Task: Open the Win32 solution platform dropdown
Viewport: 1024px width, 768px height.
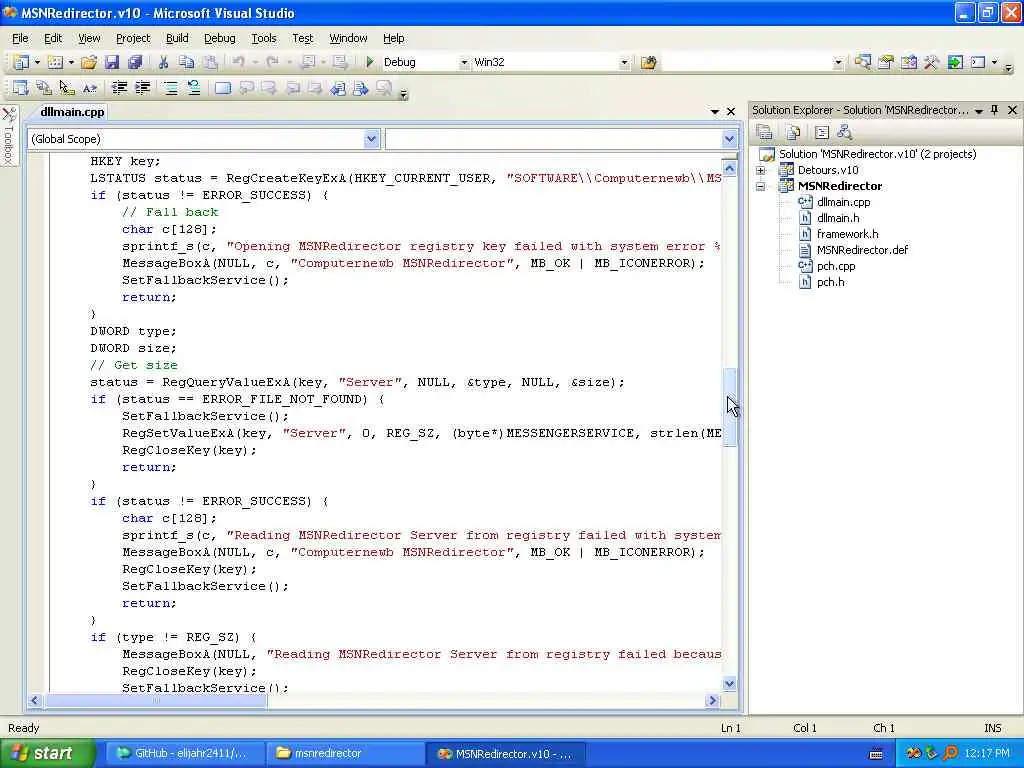Action: click(x=624, y=63)
